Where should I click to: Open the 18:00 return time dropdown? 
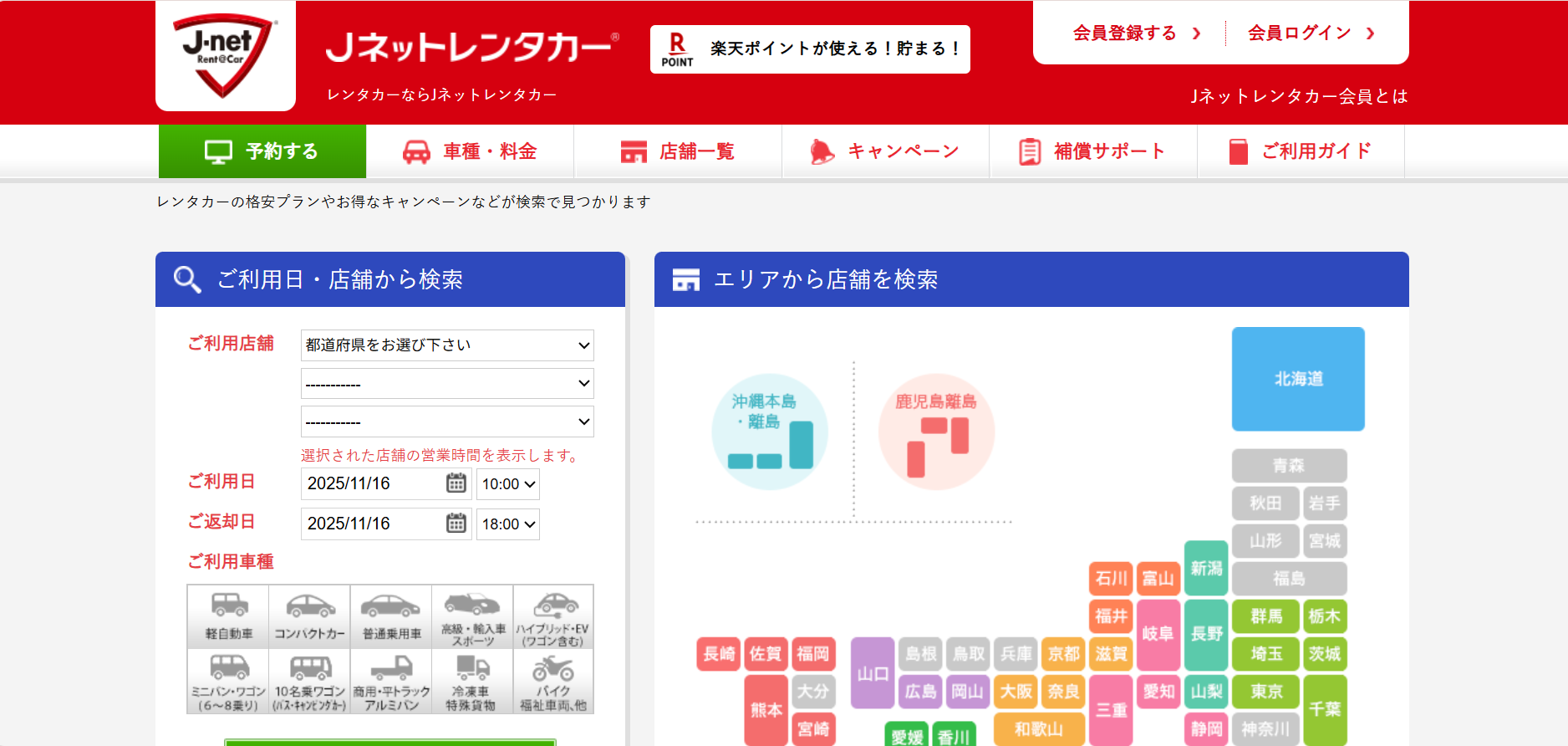507,524
